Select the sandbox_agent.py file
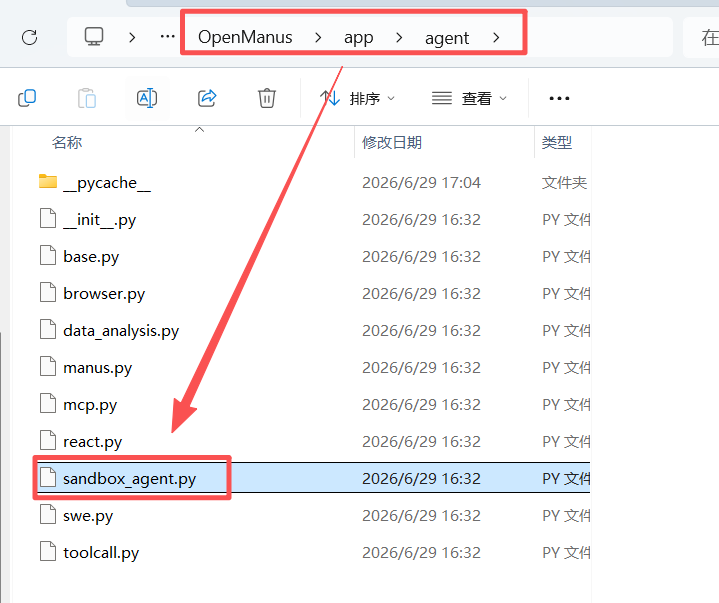719x603 pixels. pos(129,479)
